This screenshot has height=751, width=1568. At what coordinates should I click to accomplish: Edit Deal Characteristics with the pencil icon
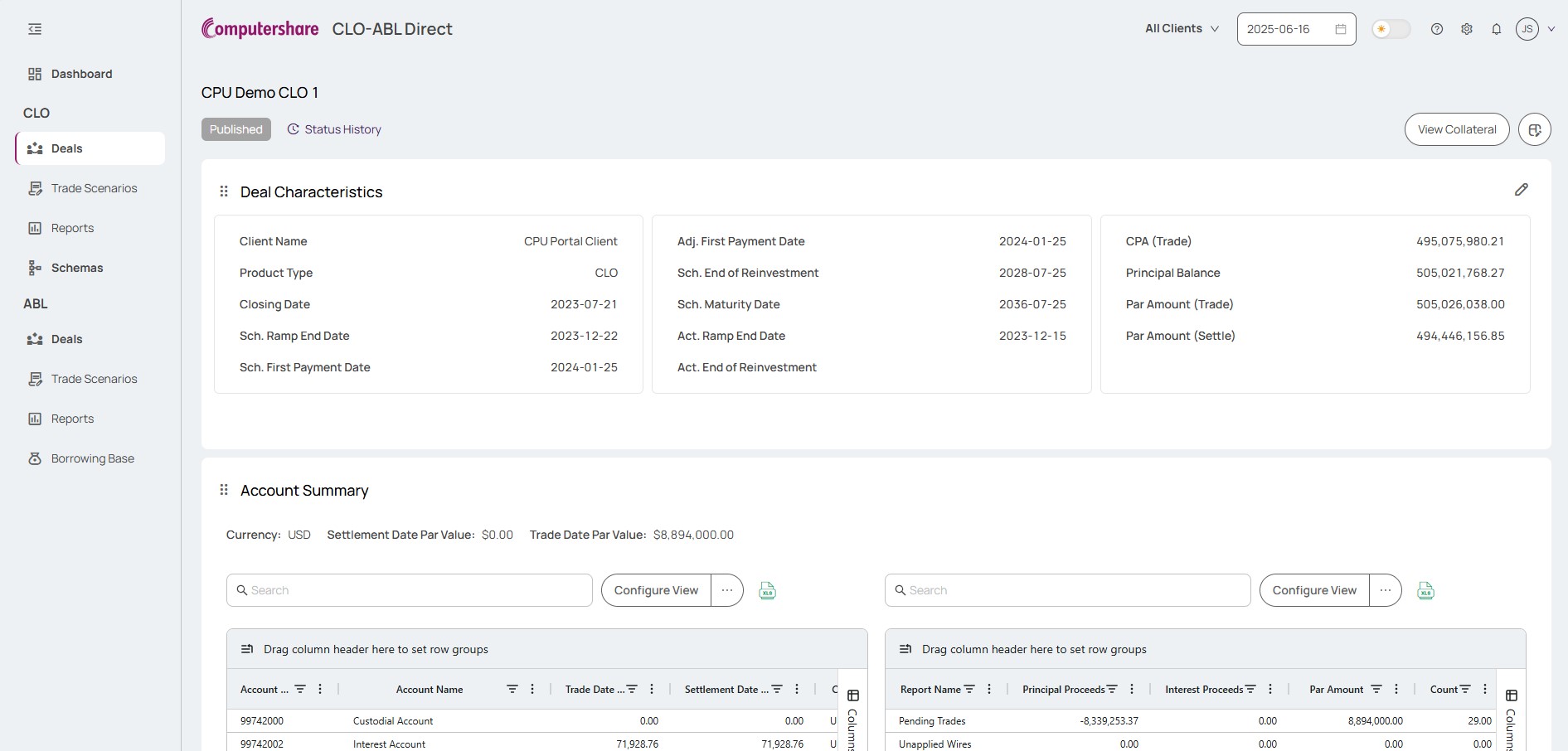[x=1522, y=190]
